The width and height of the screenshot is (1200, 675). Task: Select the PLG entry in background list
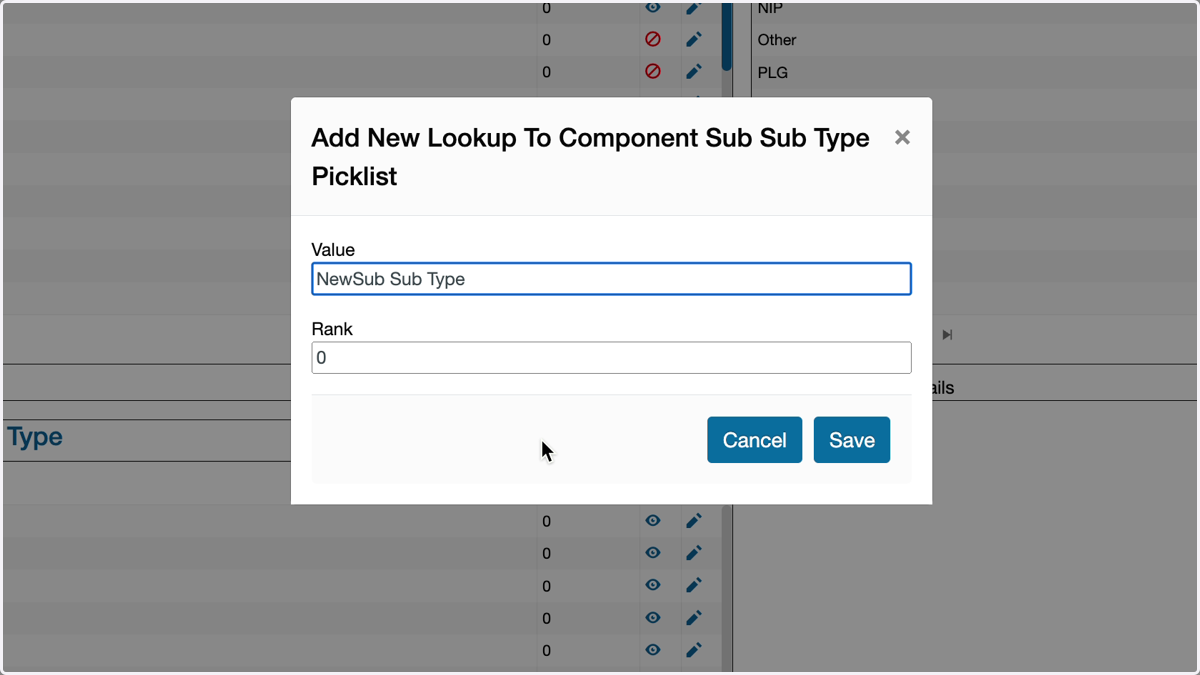click(773, 73)
